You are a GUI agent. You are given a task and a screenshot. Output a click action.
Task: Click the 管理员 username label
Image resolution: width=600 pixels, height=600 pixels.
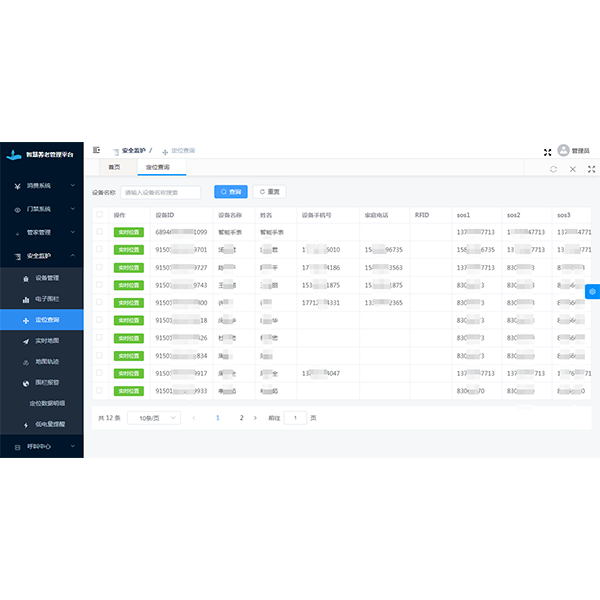[580, 151]
